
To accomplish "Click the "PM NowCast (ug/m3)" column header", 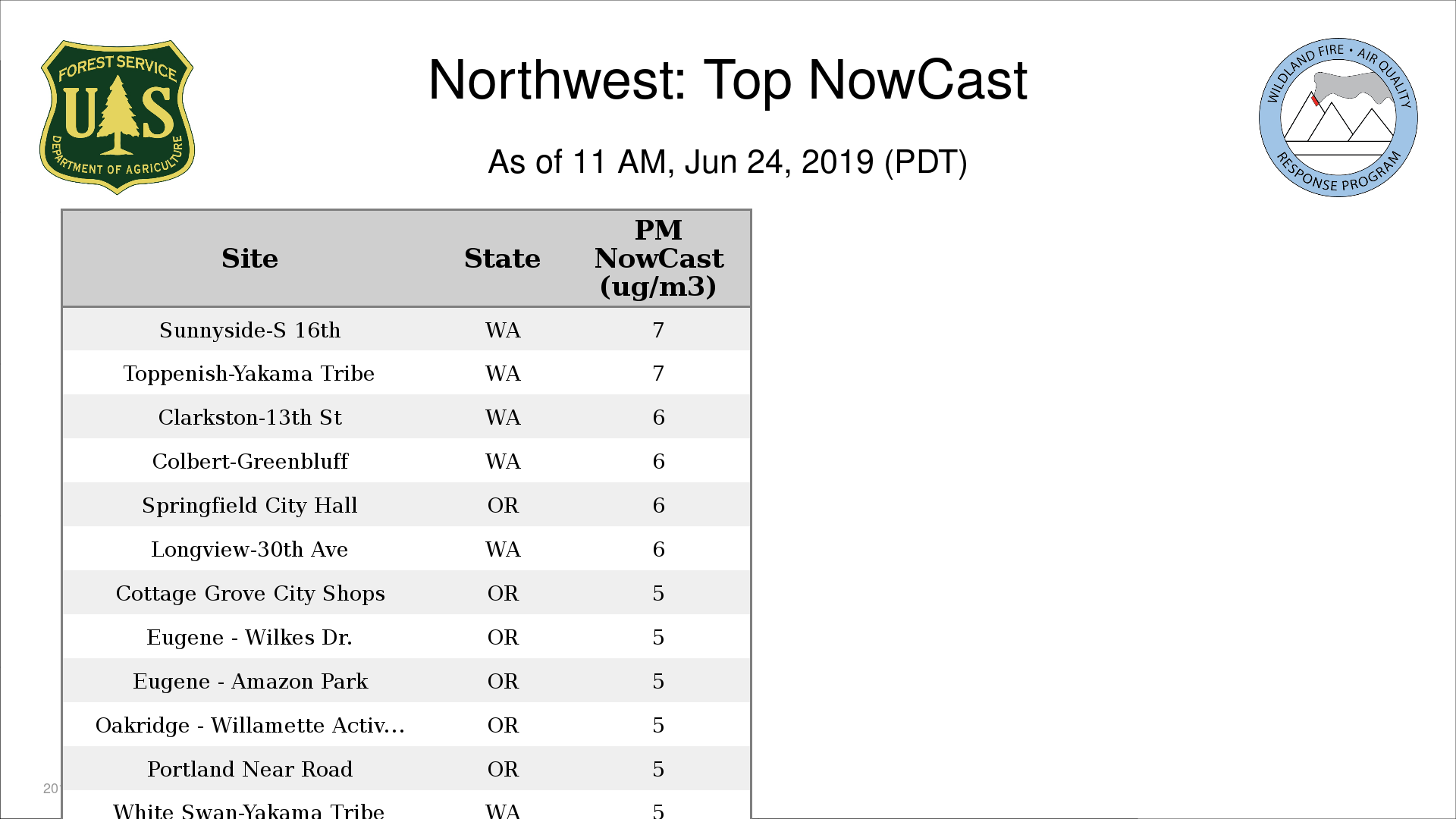I will [x=658, y=259].
